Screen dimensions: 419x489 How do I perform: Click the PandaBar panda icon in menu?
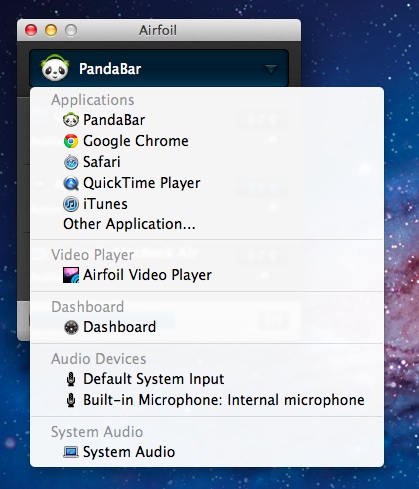coord(71,120)
